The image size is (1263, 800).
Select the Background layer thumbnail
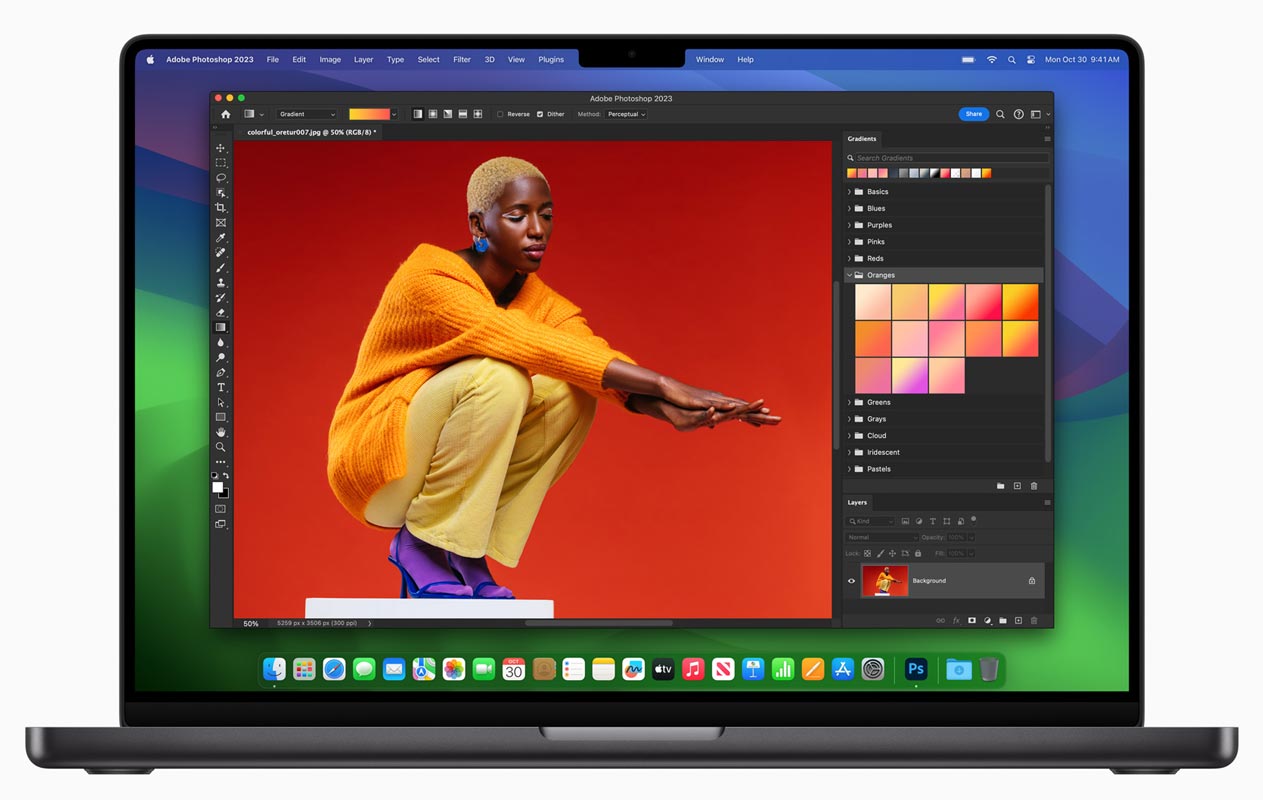(x=885, y=581)
